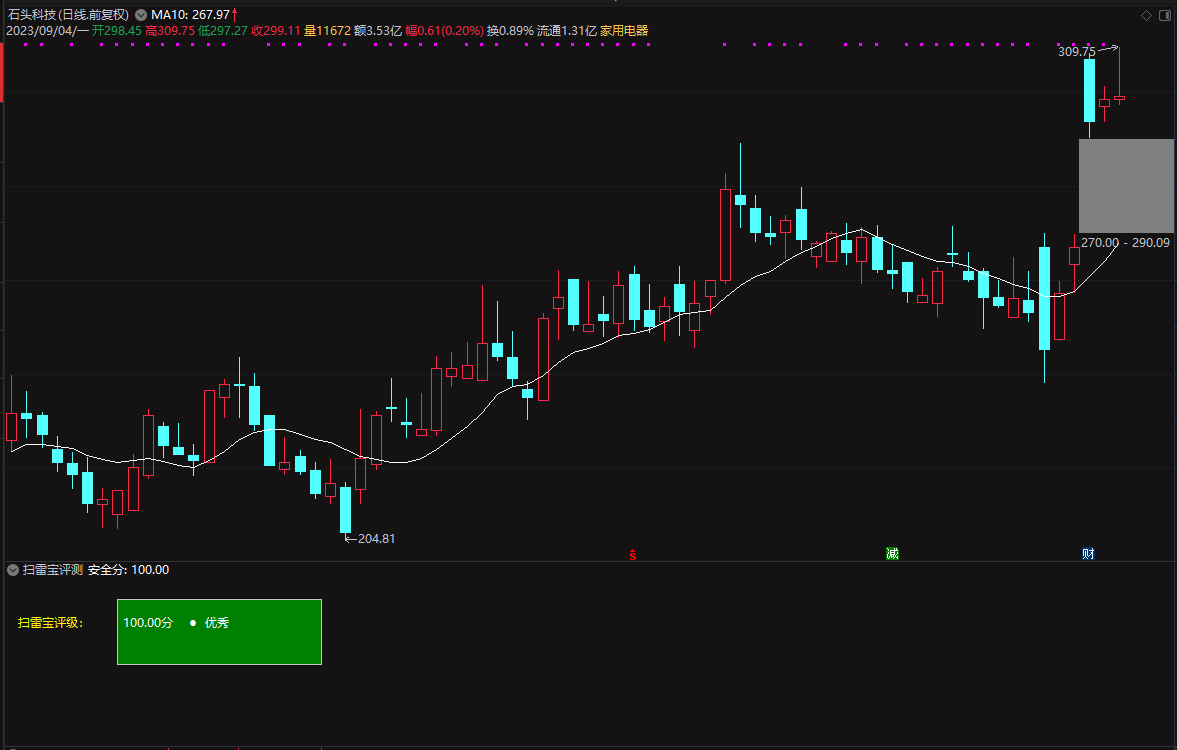The height and width of the screenshot is (750, 1177).
Task: Click the float shares 流通1.31亿
Action: [x=567, y=31]
